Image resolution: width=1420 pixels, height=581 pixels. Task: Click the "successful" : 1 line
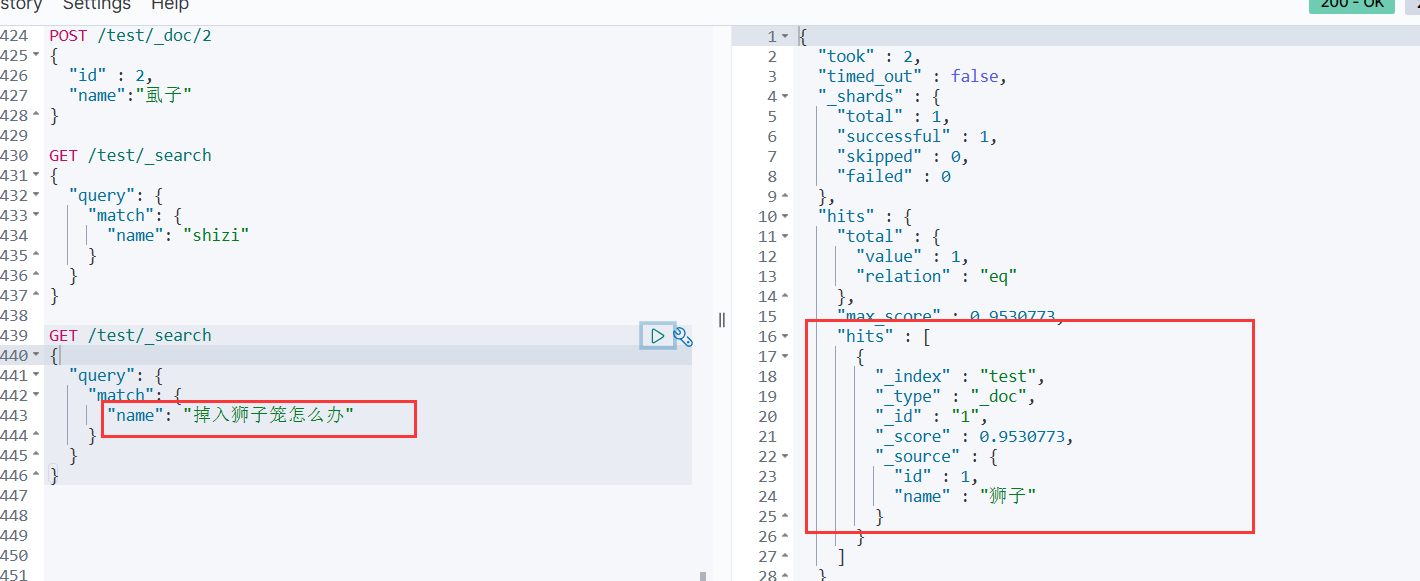click(x=917, y=136)
